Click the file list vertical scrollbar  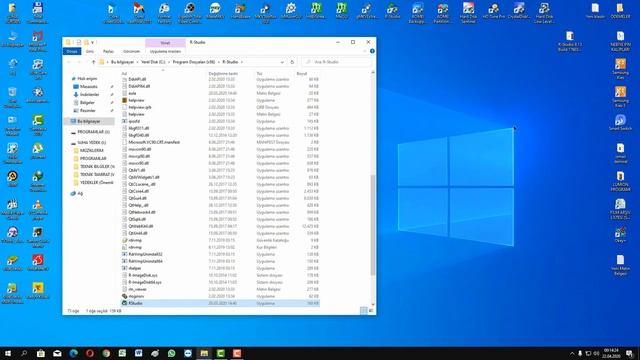tap(373, 224)
